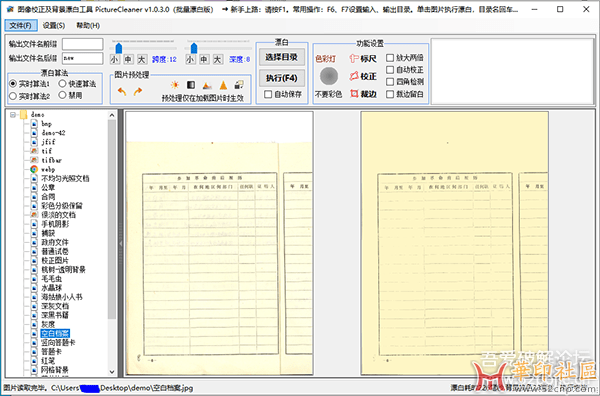
Task: Select the 校正图片 file in tree
Action: [55, 260]
